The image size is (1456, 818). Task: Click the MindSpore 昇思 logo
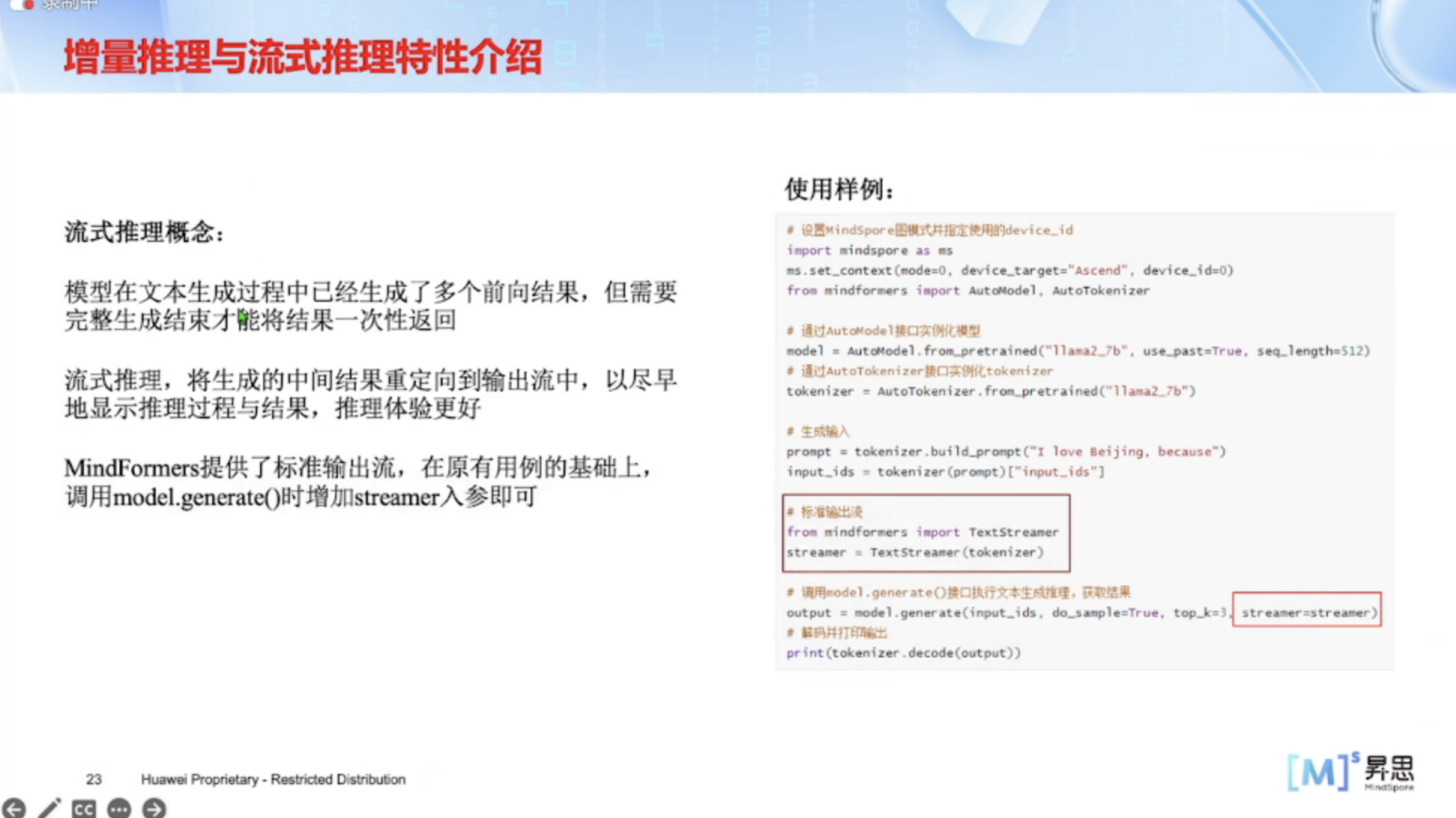1350,772
